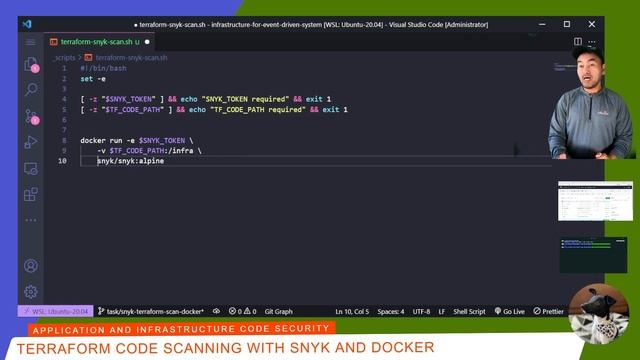The height and width of the screenshot is (360, 640).
Task: Open Git Graph from status bar
Action: pos(278,311)
